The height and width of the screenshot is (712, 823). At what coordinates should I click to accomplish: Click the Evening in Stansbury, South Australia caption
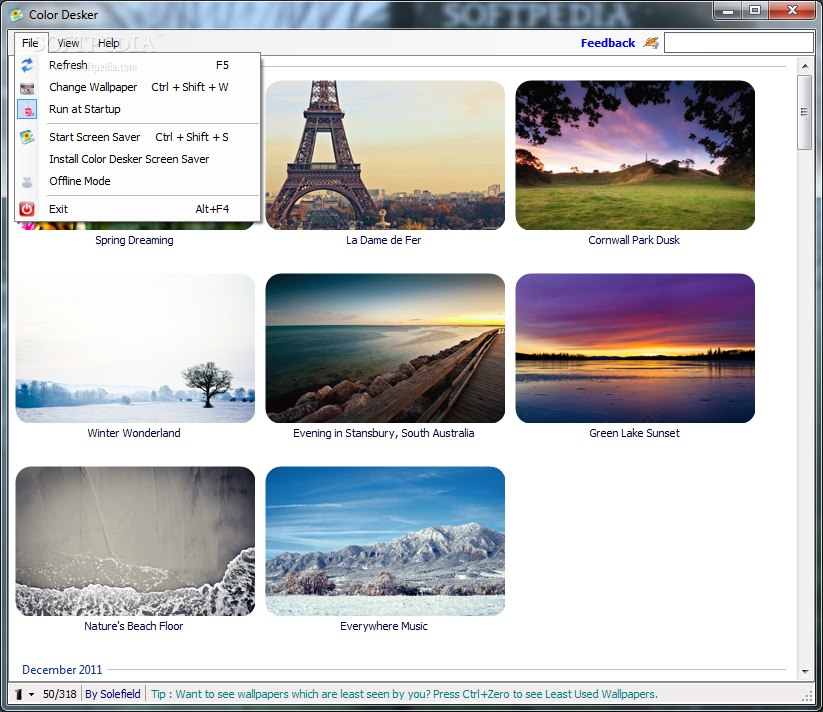coord(384,433)
